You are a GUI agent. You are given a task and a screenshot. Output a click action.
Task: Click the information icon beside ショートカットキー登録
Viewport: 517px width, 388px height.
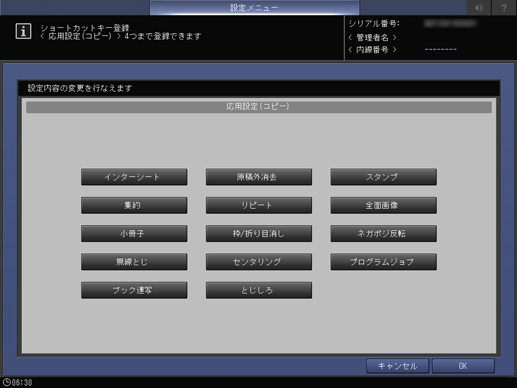coord(23,31)
